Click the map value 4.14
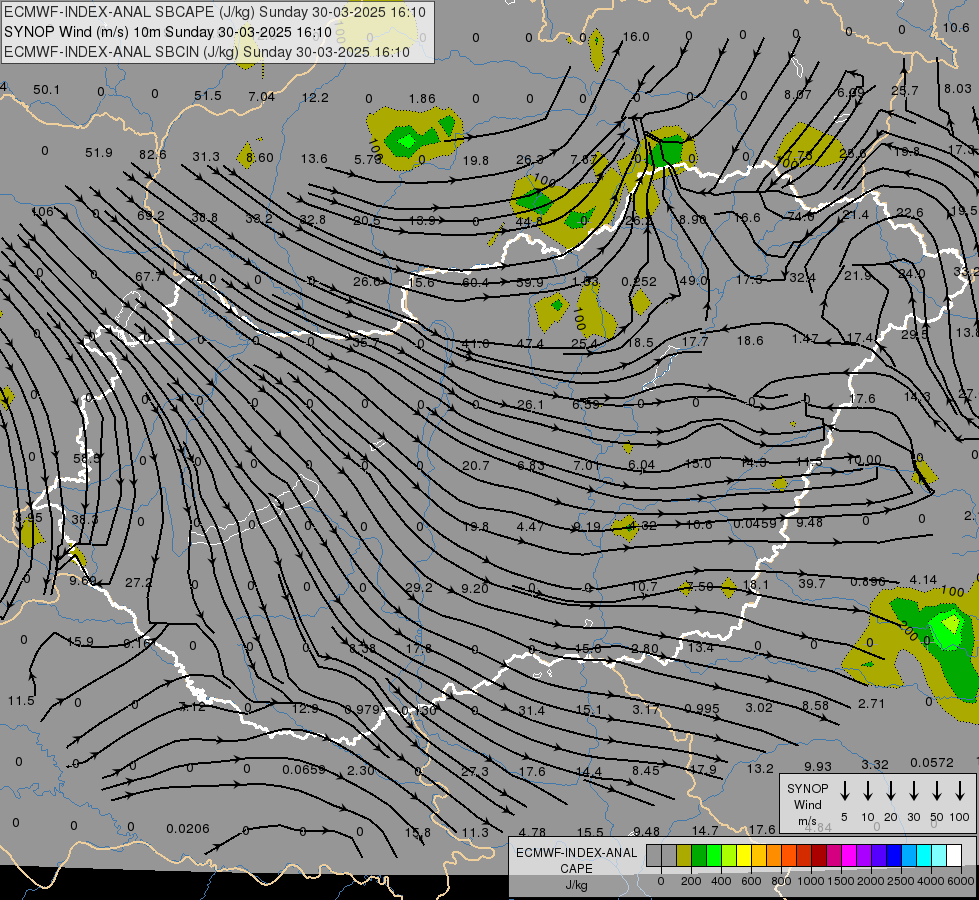This screenshot has height=900, width=979. [923, 580]
